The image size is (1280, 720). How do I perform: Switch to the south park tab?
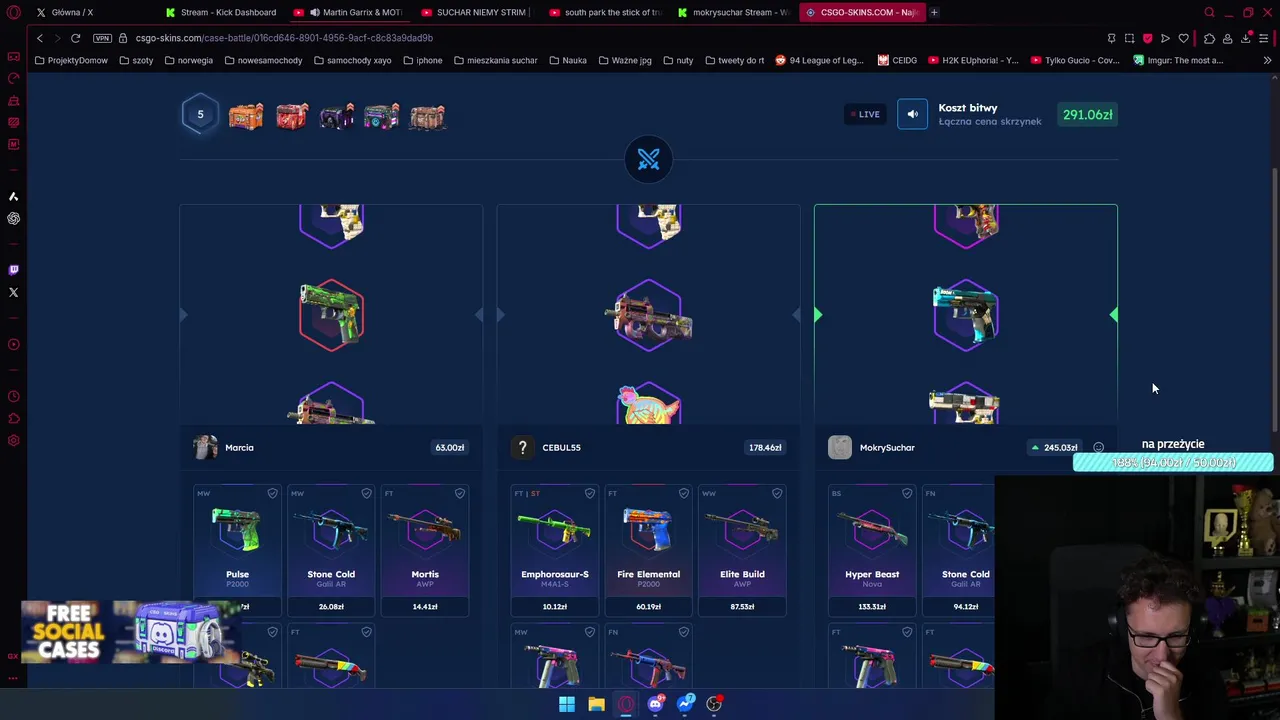607,12
